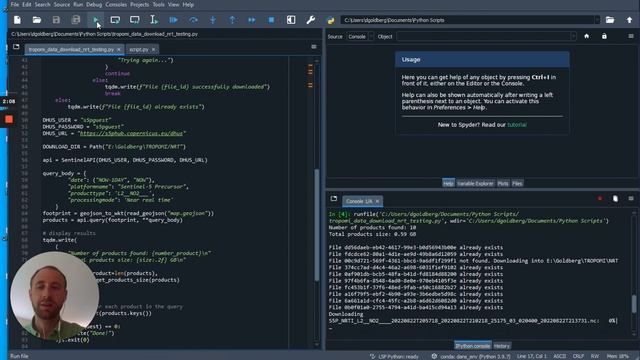Open Preferences wrench icon
640x360 pixels.
pos(311,20)
